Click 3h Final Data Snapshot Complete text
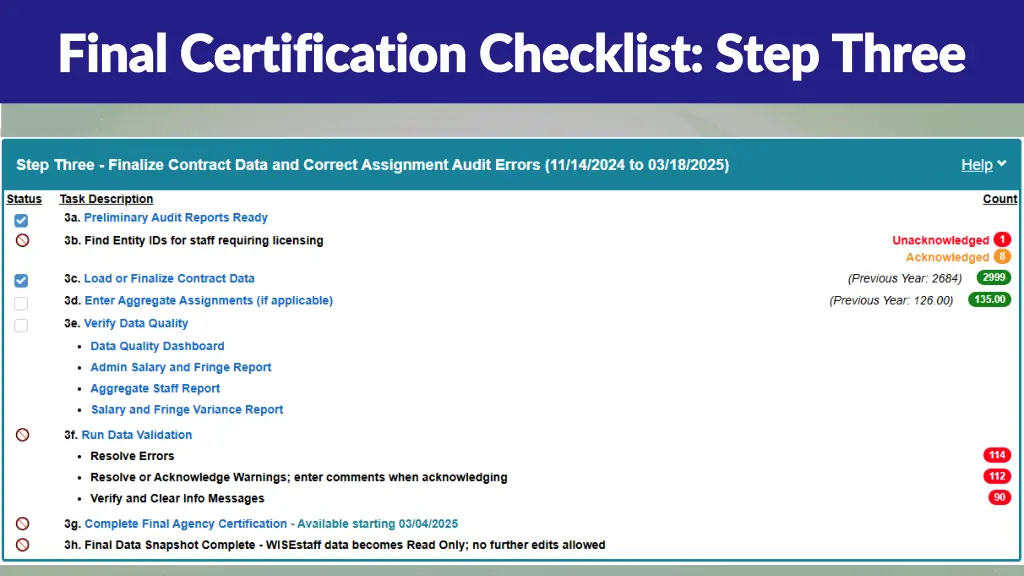This screenshot has width=1024, height=576. pos(334,545)
